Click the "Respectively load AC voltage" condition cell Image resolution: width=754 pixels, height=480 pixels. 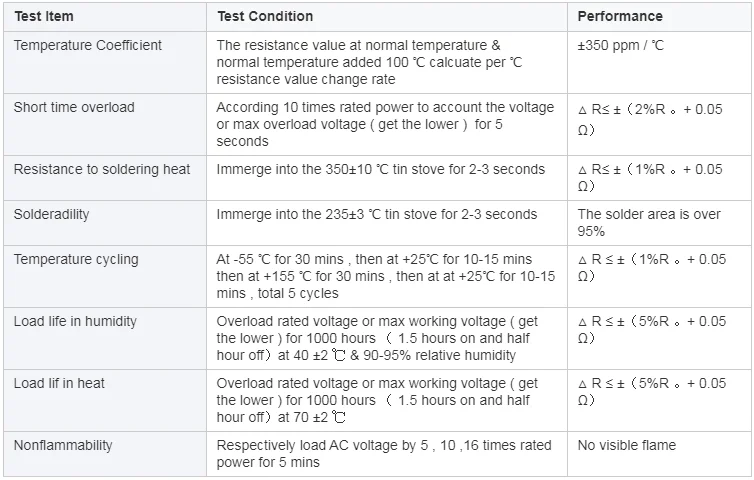point(384,453)
